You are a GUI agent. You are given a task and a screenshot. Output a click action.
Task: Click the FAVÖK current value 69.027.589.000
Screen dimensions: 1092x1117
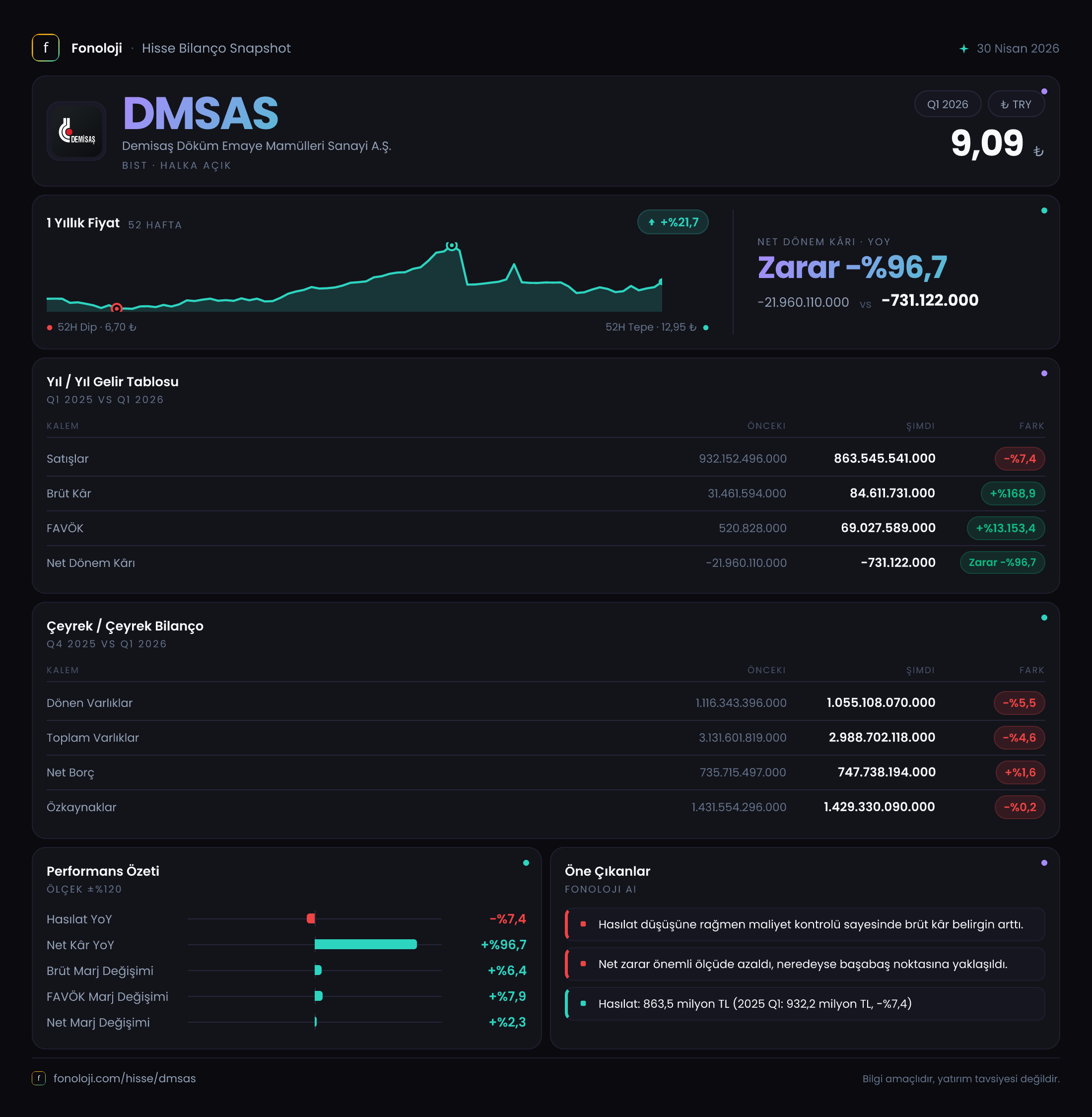pyautogui.click(x=888, y=528)
